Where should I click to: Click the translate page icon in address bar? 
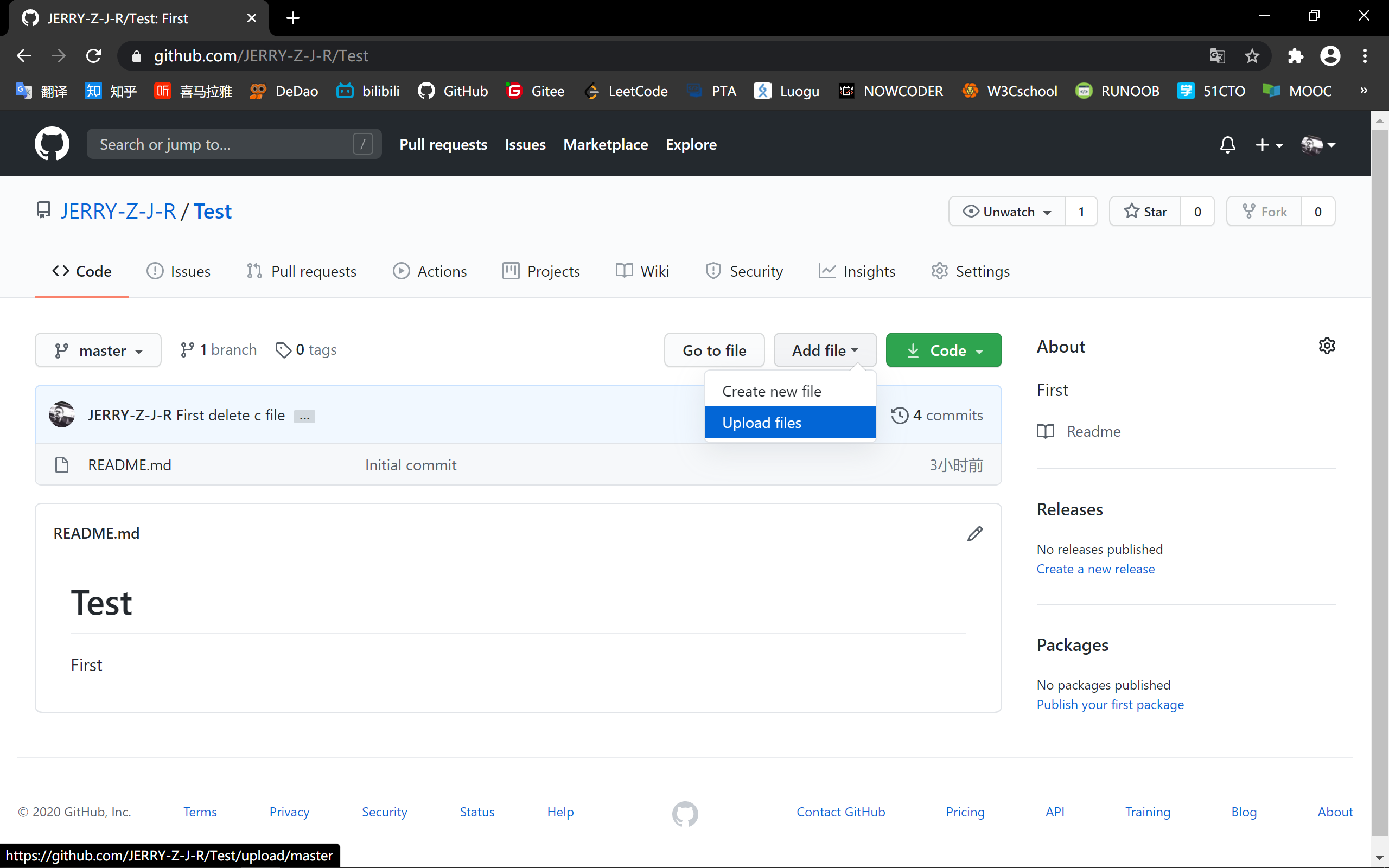pyautogui.click(x=1217, y=56)
